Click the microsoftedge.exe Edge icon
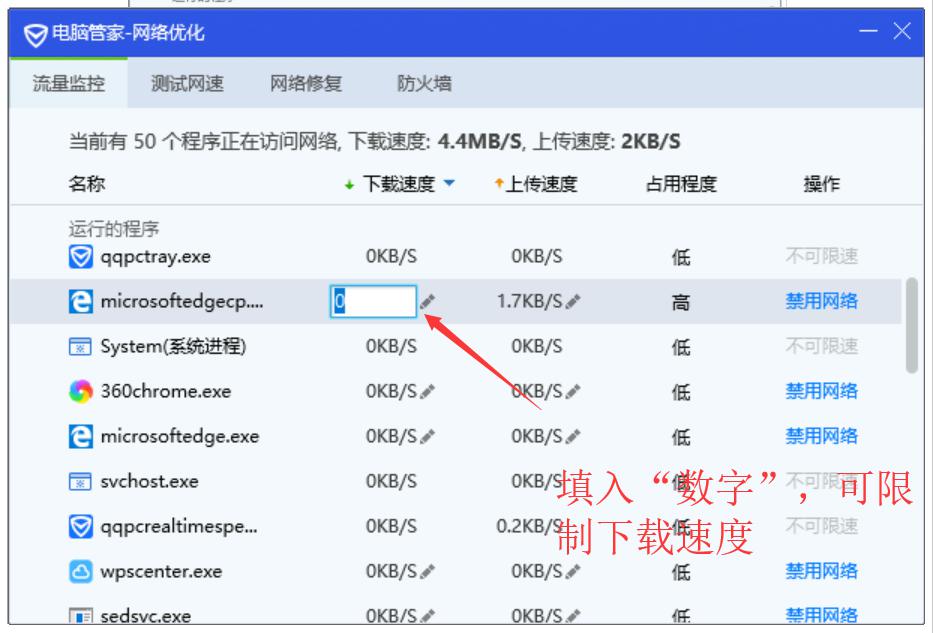This screenshot has width=933, height=633. [80, 436]
